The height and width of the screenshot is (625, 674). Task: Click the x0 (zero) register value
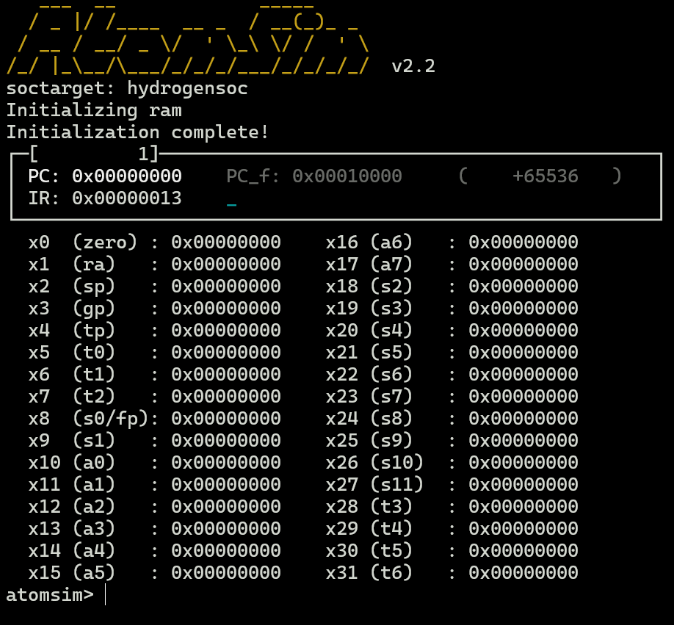point(226,242)
